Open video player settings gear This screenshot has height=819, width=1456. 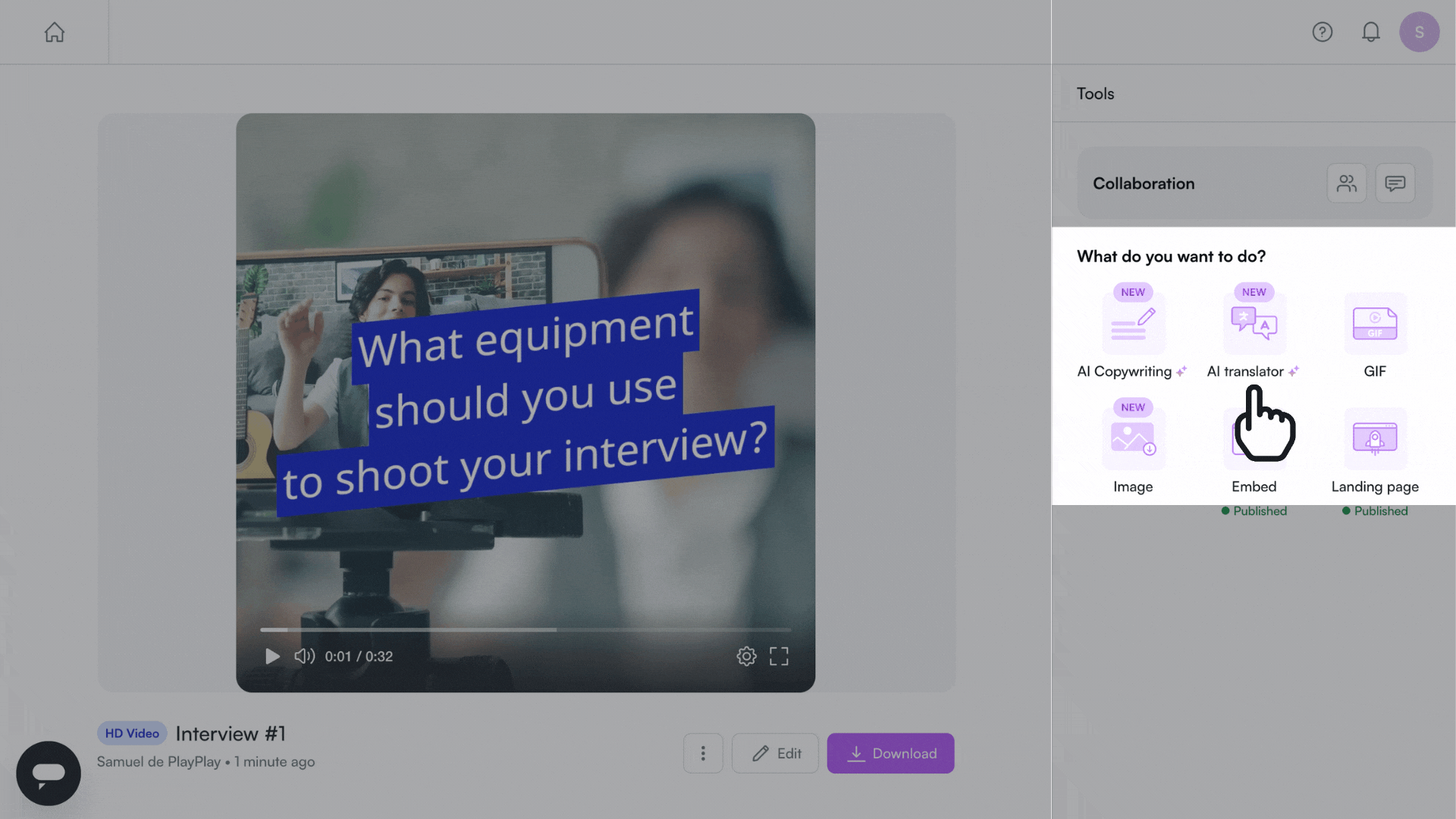pyautogui.click(x=746, y=656)
